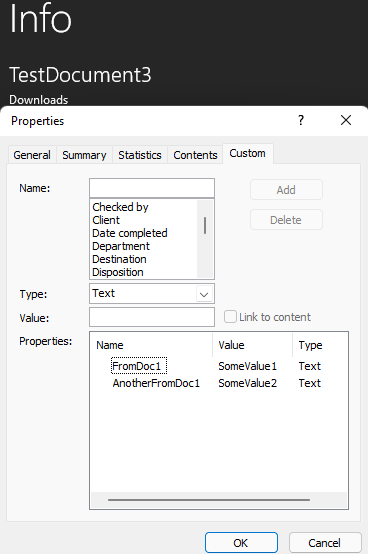This screenshot has width=368, height=554.
Task: Select the FromDoc1 property row
Action: pos(139,366)
